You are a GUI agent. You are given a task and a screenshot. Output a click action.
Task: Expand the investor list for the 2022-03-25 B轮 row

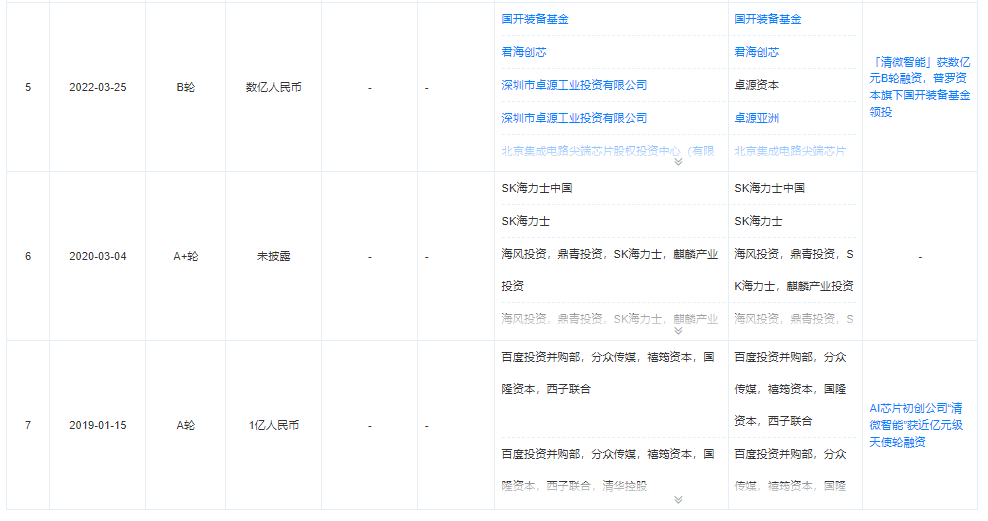[x=678, y=162]
